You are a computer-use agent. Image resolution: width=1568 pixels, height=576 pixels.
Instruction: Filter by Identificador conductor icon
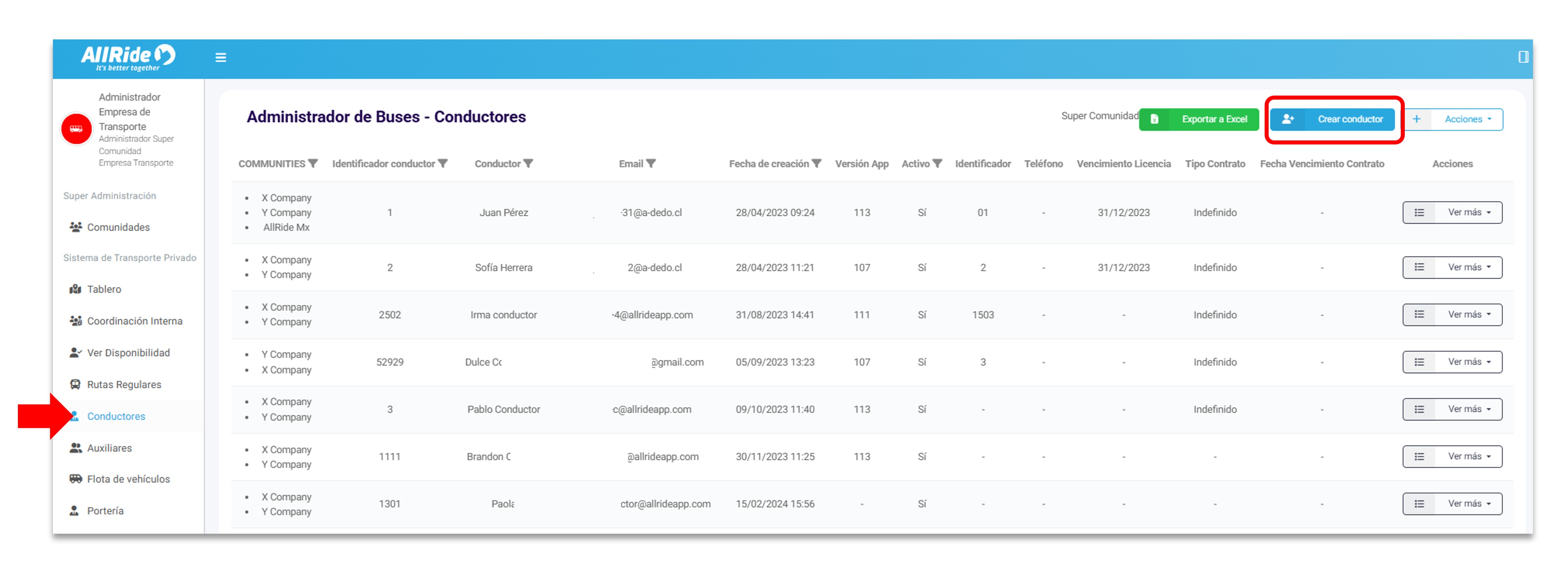click(x=443, y=164)
